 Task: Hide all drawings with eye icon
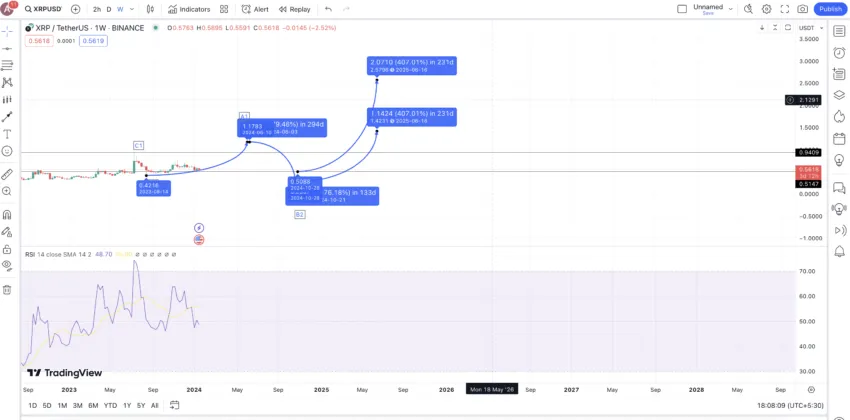pyautogui.click(x=7, y=265)
